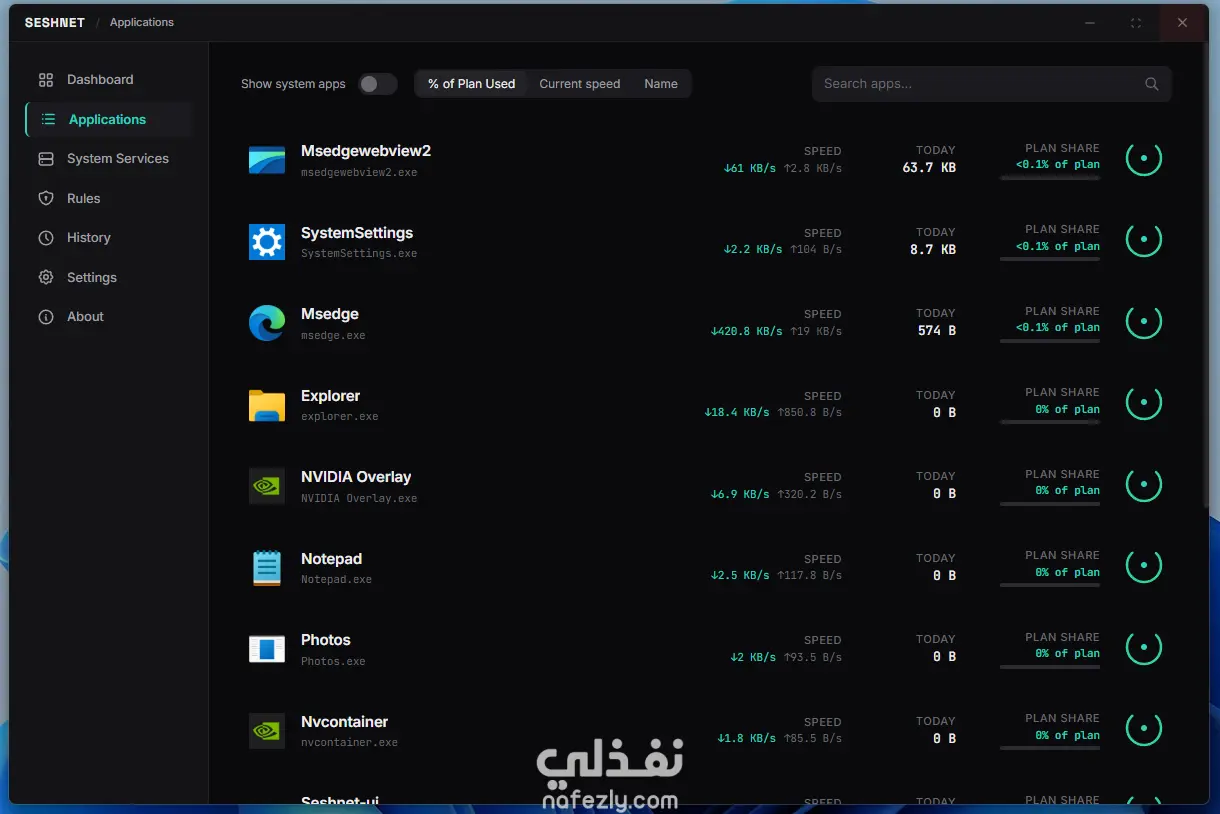Click the History clock icon
The width and height of the screenshot is (1220, 814).
(46, 238)
